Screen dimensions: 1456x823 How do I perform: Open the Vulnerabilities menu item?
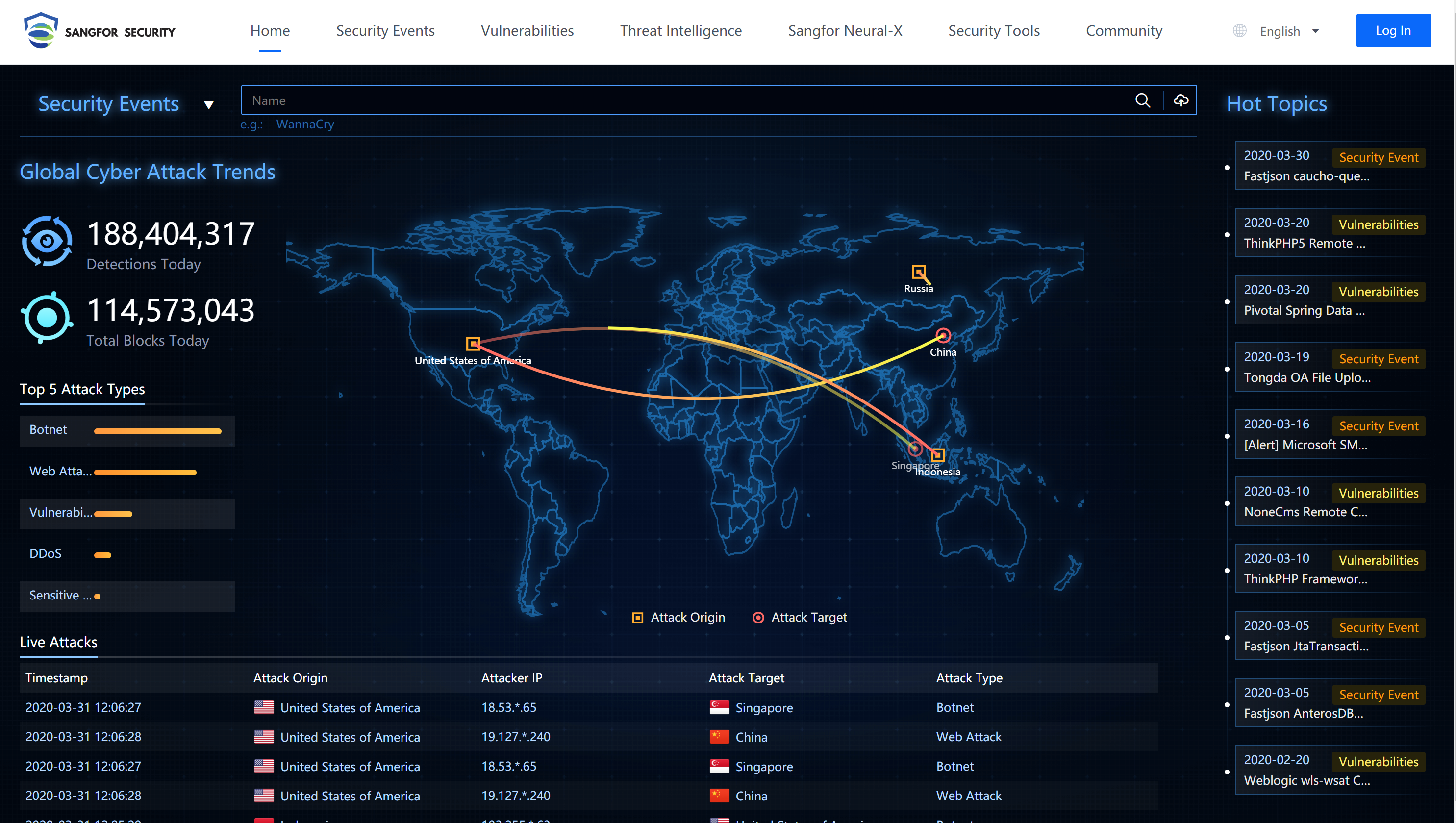(x=527, y=31)
